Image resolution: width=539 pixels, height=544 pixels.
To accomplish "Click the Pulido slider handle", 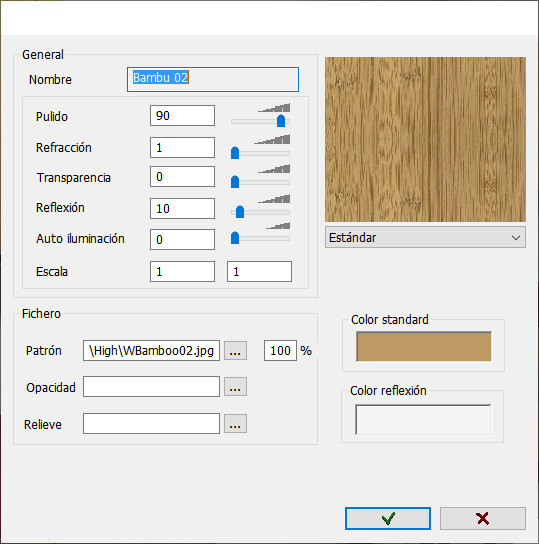I will 281,121.
